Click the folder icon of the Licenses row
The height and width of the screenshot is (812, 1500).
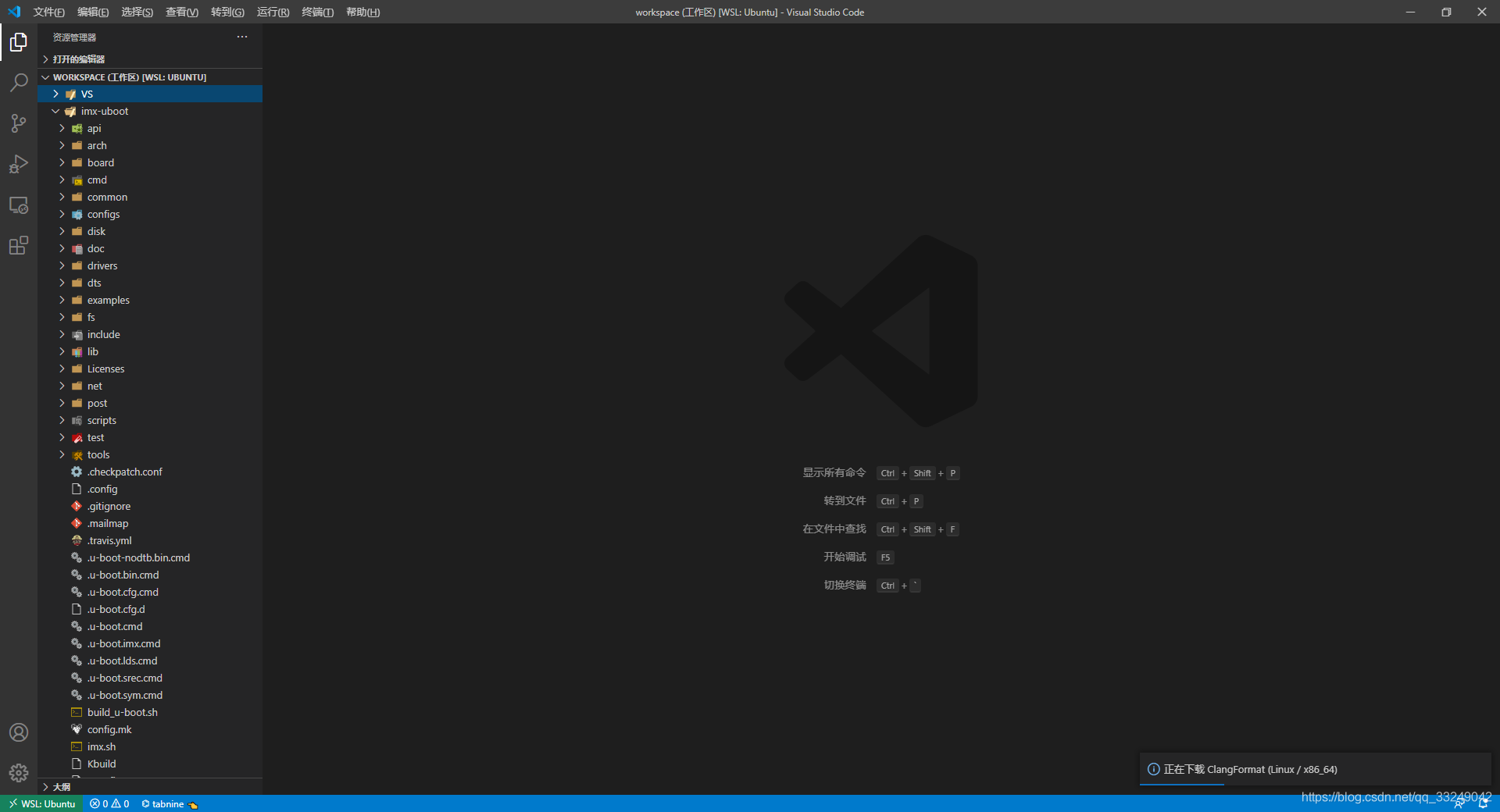(x=77, y=369)
